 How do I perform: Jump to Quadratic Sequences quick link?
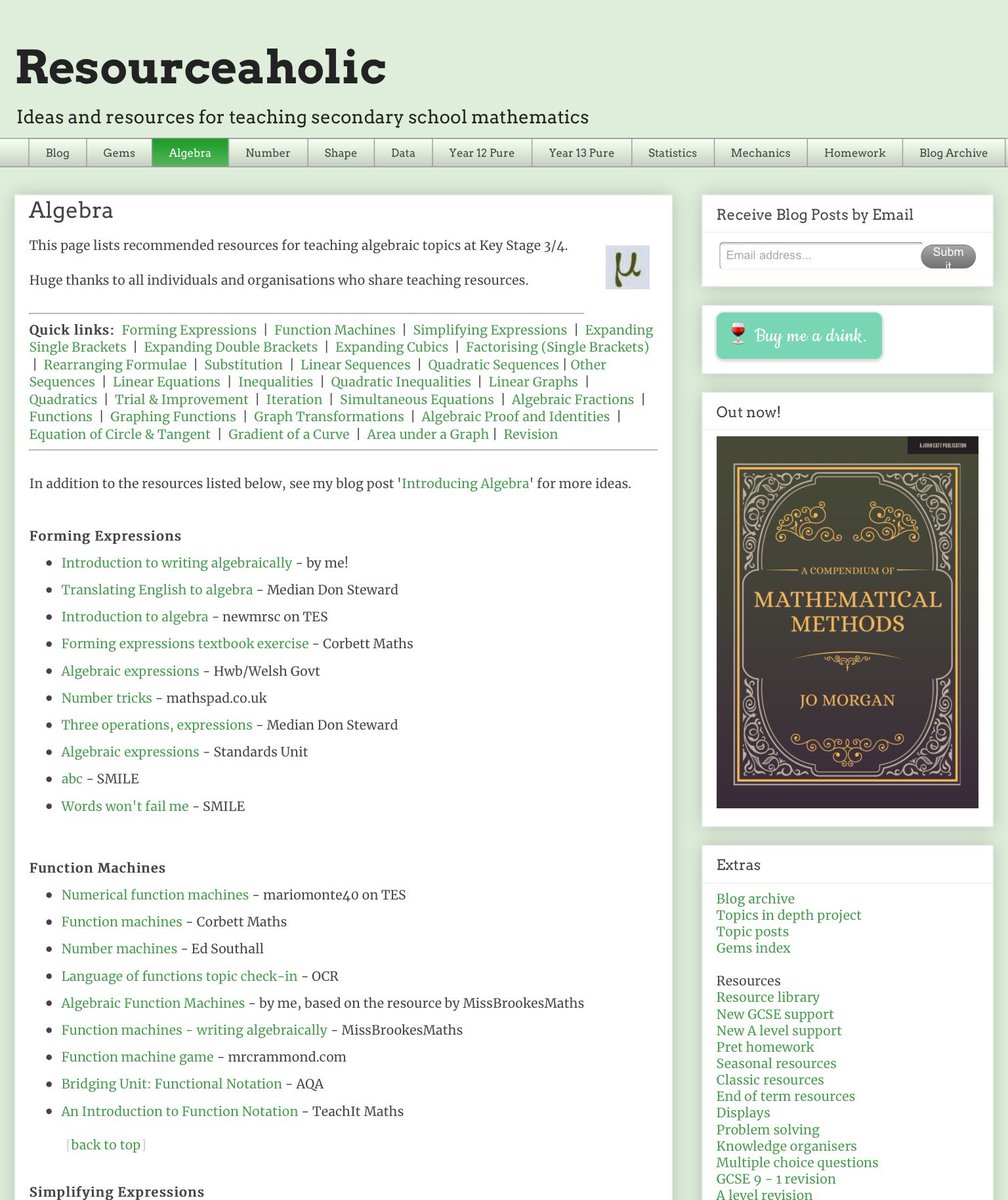[x=493, y=365]
